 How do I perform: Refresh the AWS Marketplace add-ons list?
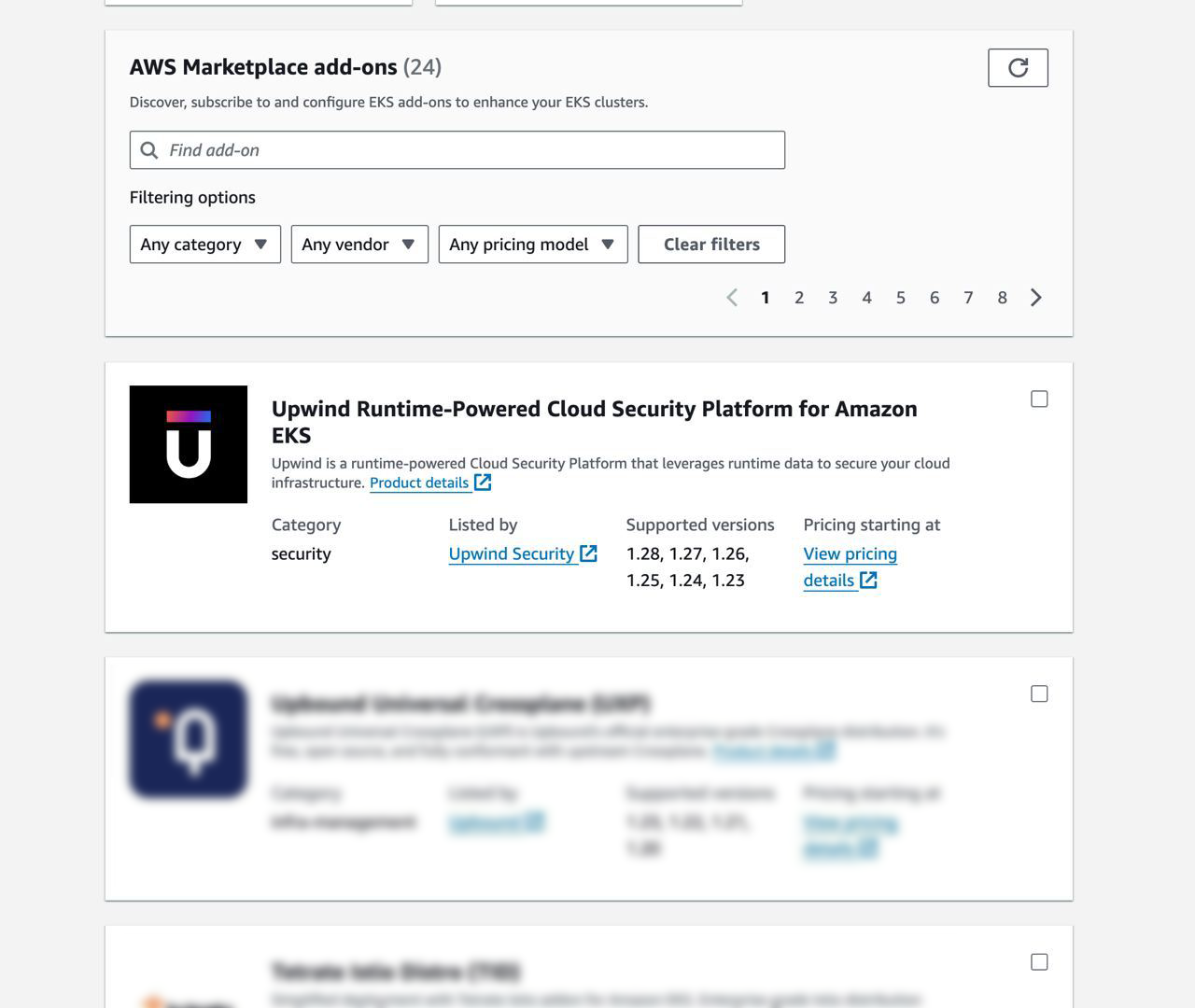click(1017, 67)
